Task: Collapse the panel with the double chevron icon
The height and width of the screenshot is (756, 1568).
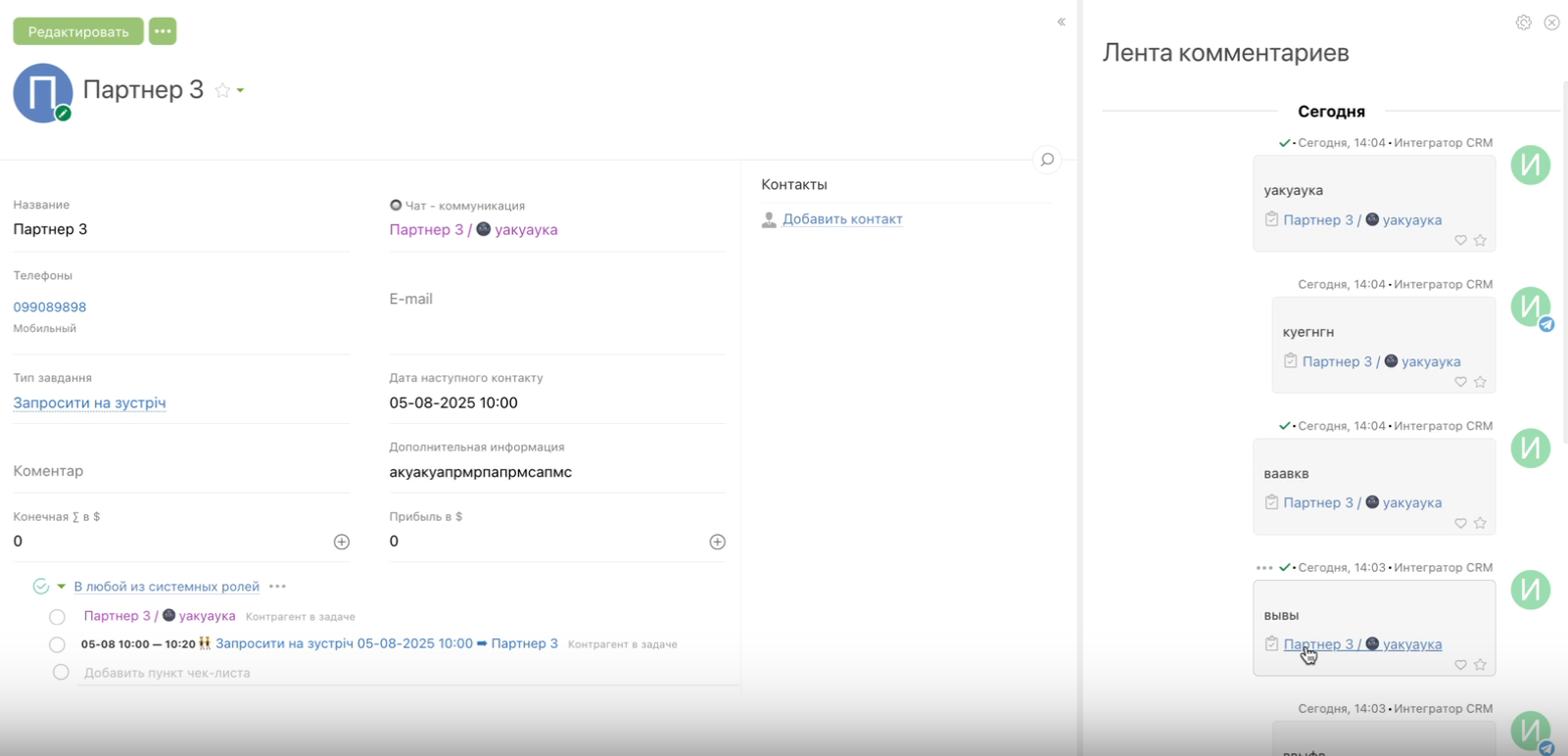Action: tap(1061, 22)
